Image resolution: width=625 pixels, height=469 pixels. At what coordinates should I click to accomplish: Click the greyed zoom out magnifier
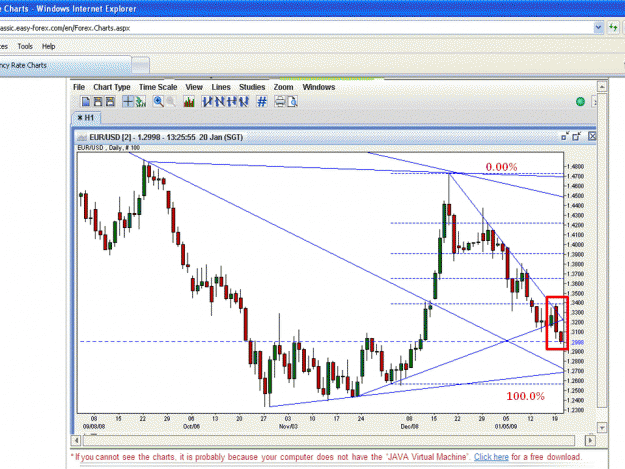171,102
